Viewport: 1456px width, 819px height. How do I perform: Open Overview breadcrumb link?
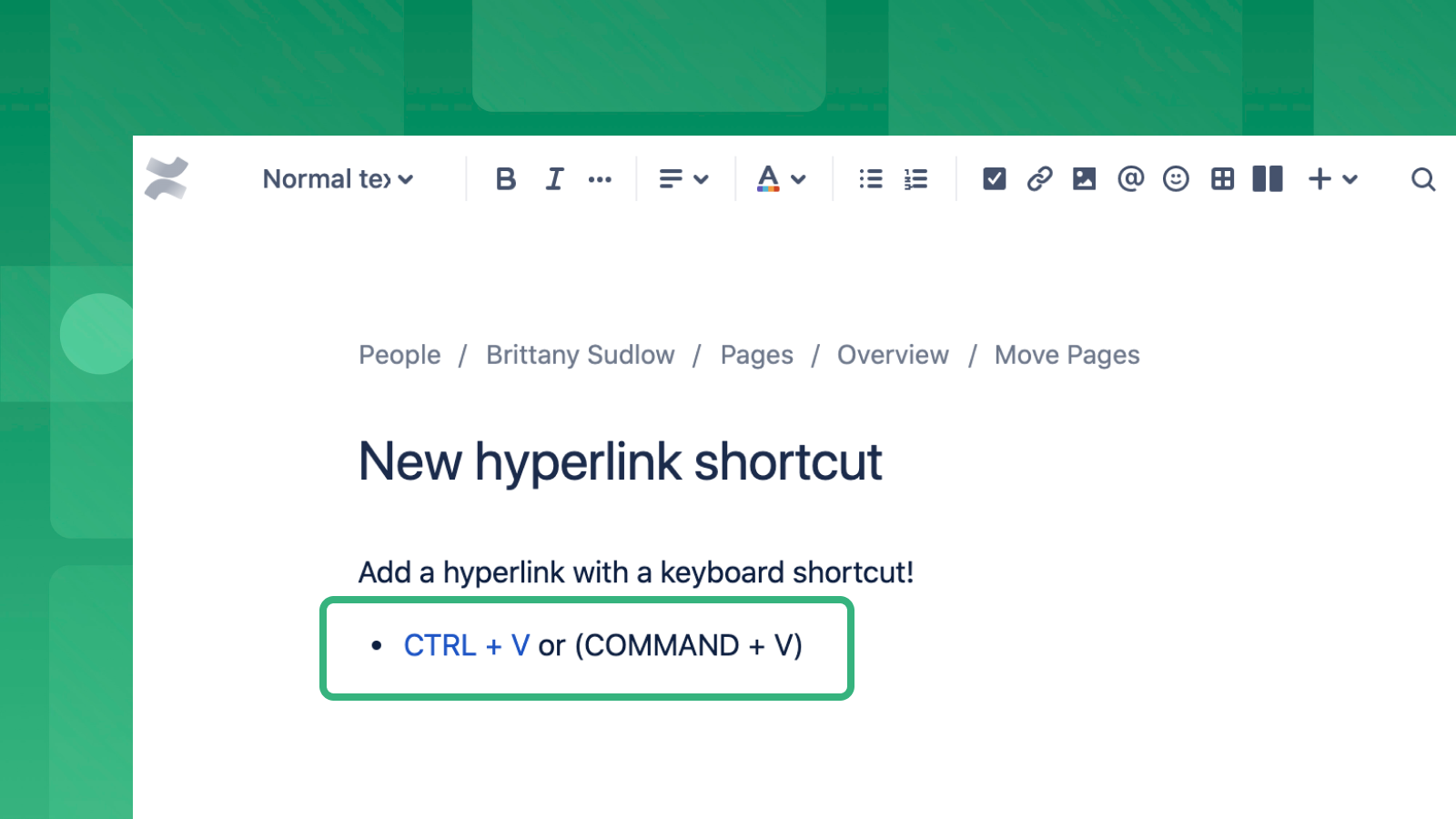(893, 355)
